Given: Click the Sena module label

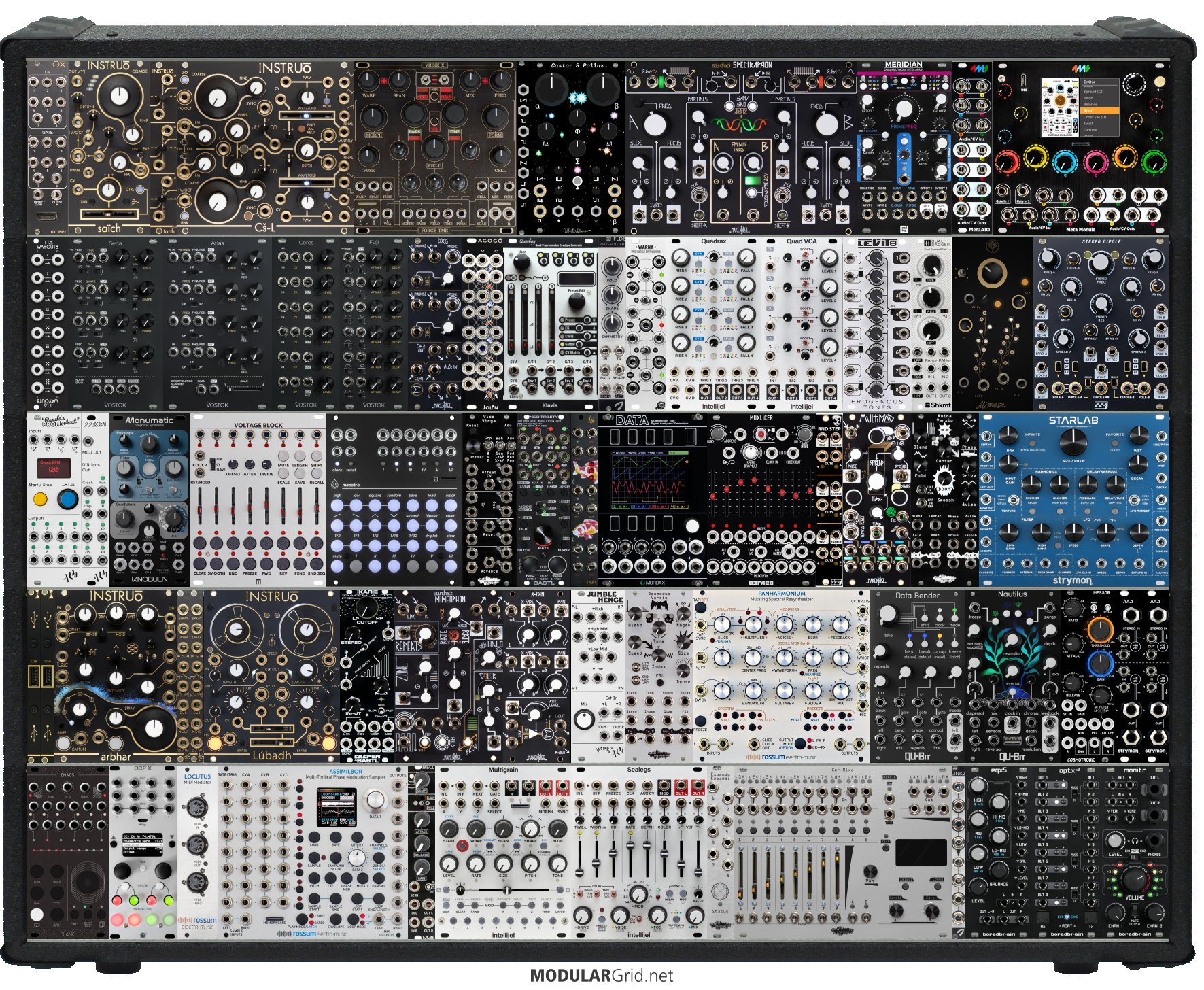Looking at the screenshot, I should 116,243.
